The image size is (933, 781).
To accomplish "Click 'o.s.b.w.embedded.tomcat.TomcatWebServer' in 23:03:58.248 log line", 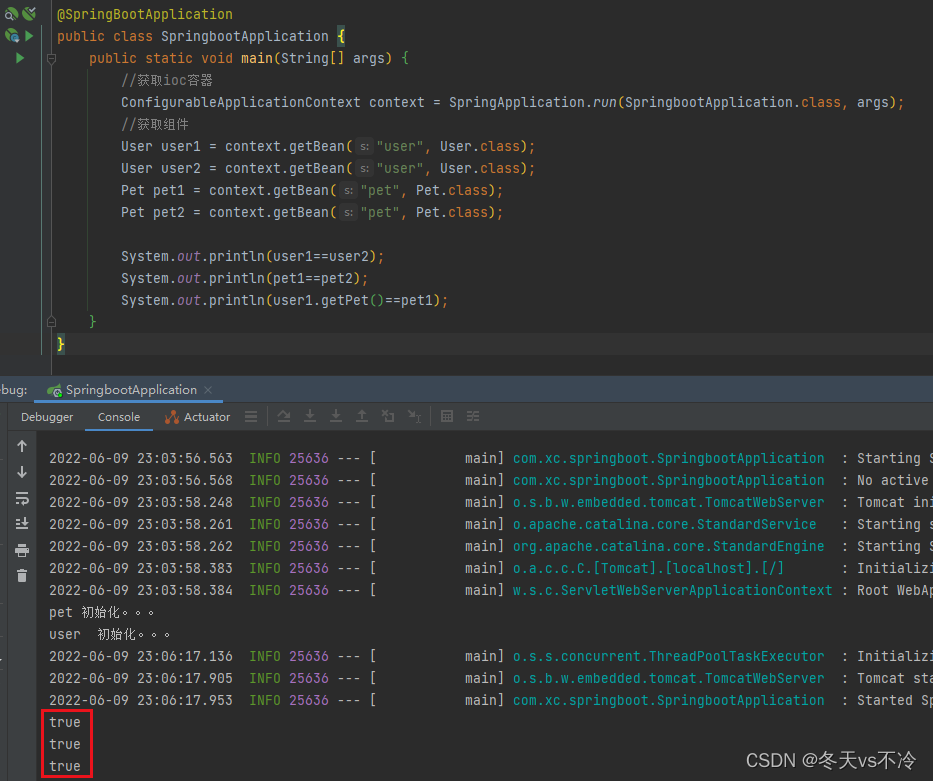I will tap(669, 503).
